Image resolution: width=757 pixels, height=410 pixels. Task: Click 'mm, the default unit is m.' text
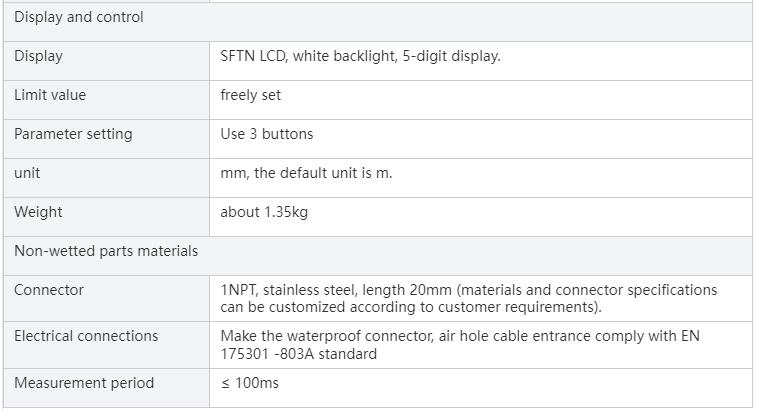(306, 173)
